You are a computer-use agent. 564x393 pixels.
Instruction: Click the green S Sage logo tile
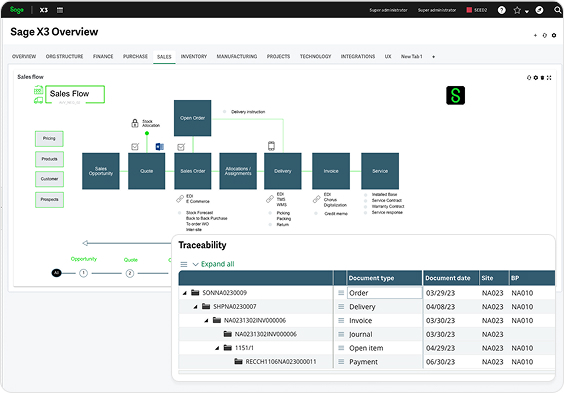455,95
